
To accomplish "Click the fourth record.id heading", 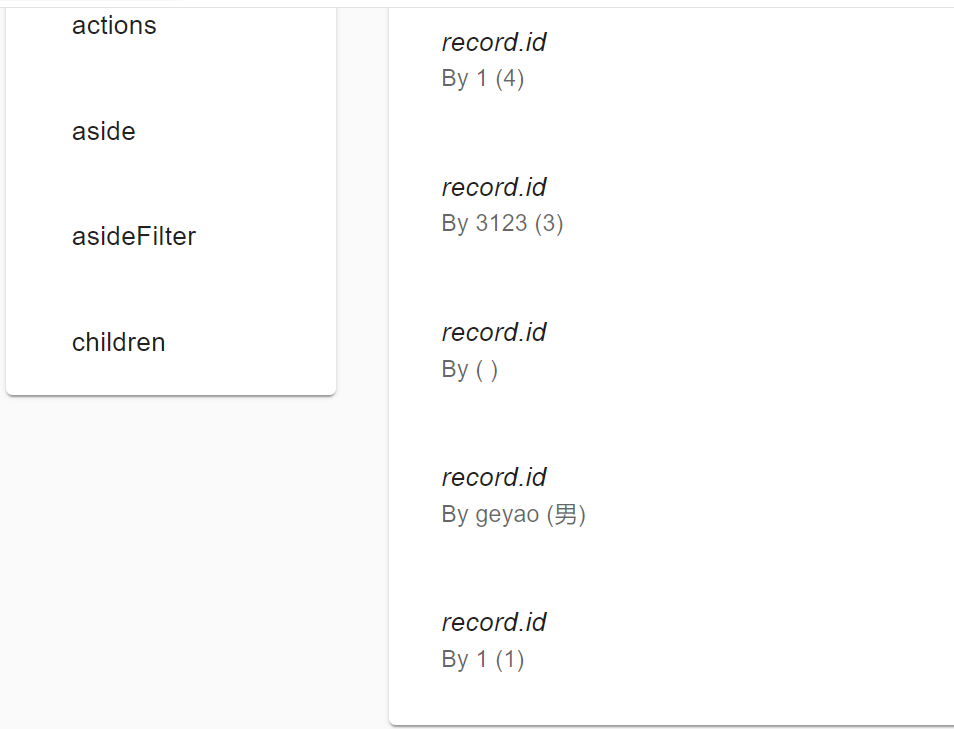I will pos(494,477).
